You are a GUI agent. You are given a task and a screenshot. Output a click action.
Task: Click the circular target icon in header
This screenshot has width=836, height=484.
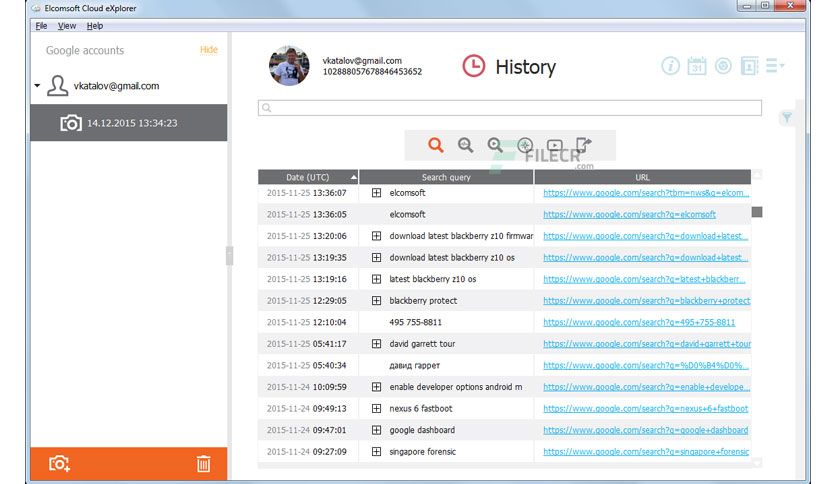723,66
